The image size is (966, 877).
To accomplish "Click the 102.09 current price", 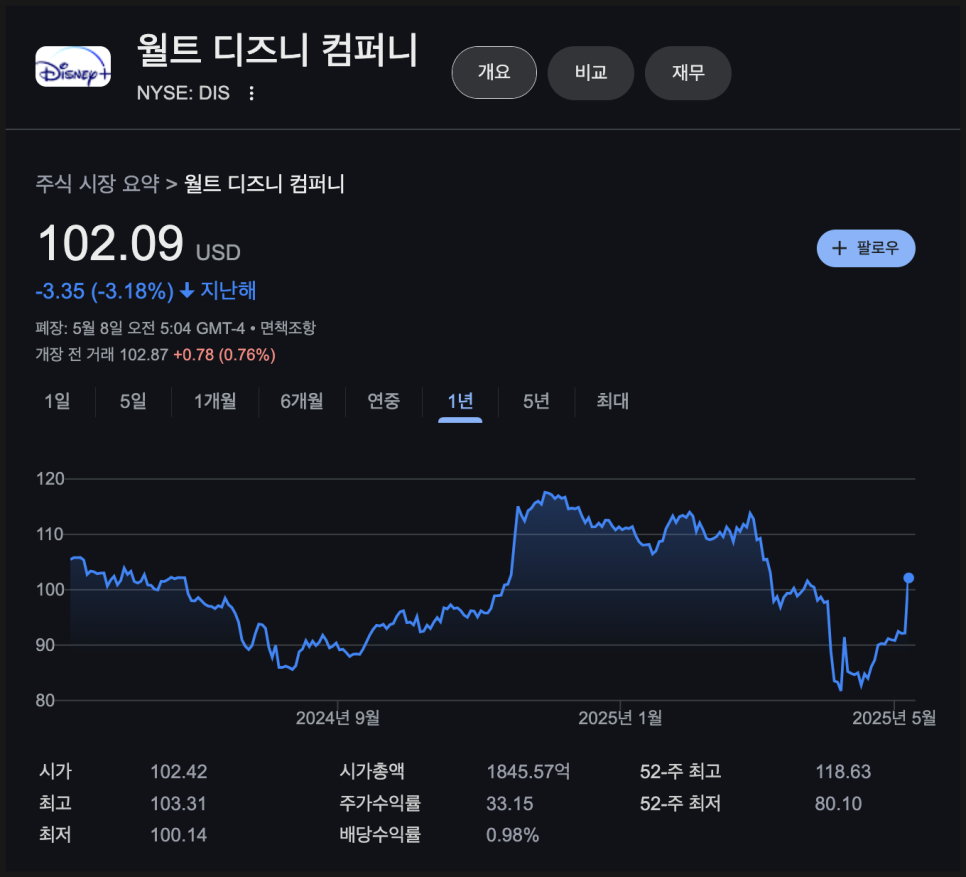I will tap(111, 243).
